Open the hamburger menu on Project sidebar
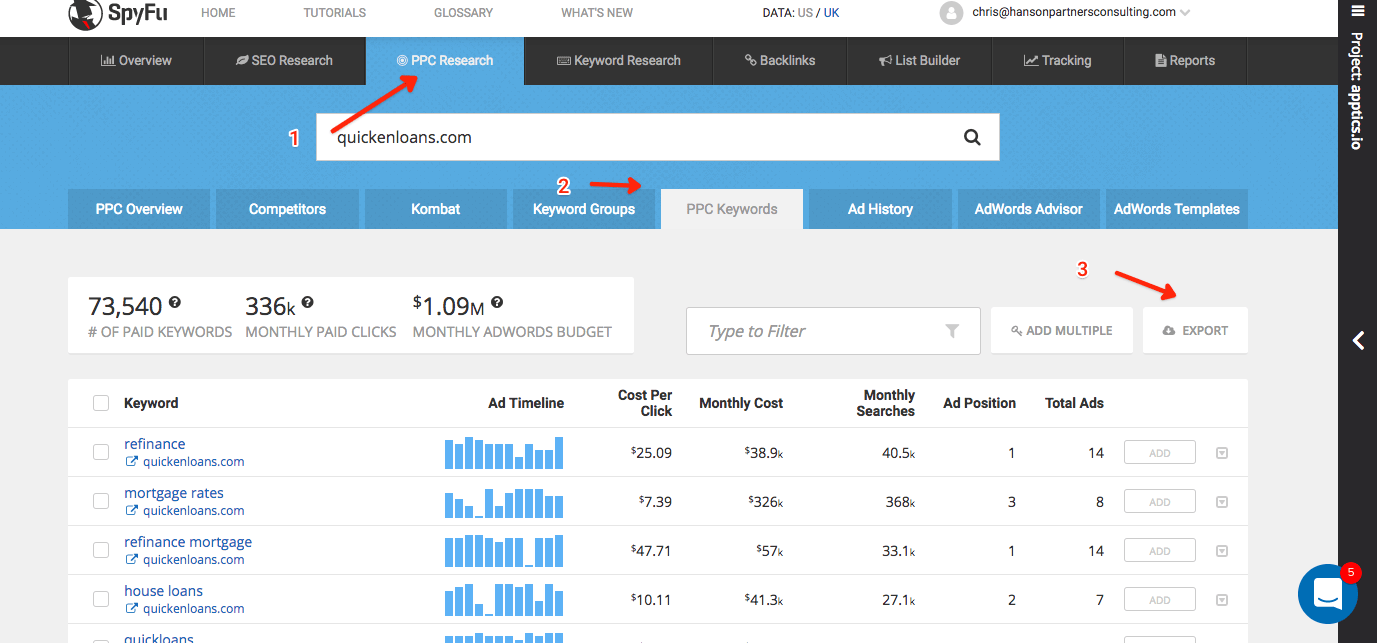 (1358, 11)
